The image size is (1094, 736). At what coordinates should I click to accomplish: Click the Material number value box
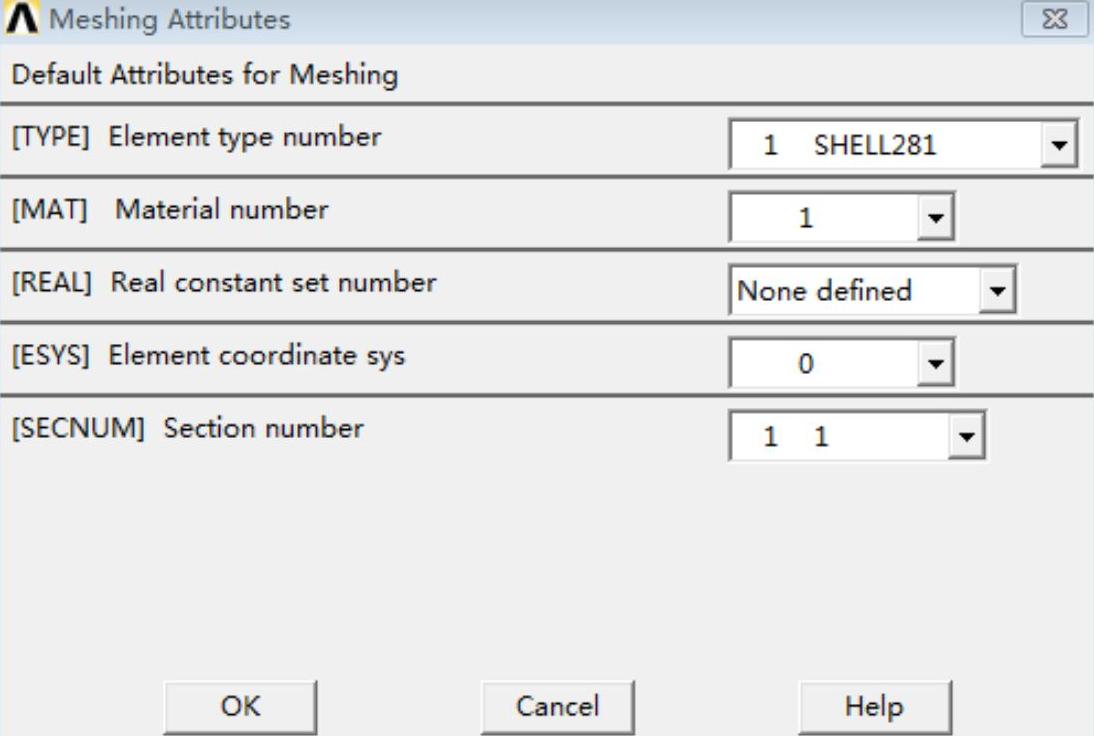(821, 218)
